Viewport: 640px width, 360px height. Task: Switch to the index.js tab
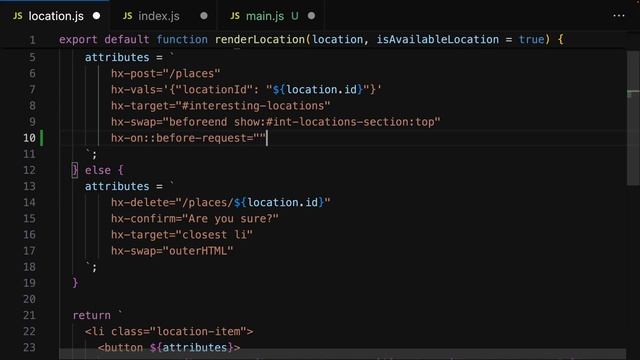[x=159, y=16]
